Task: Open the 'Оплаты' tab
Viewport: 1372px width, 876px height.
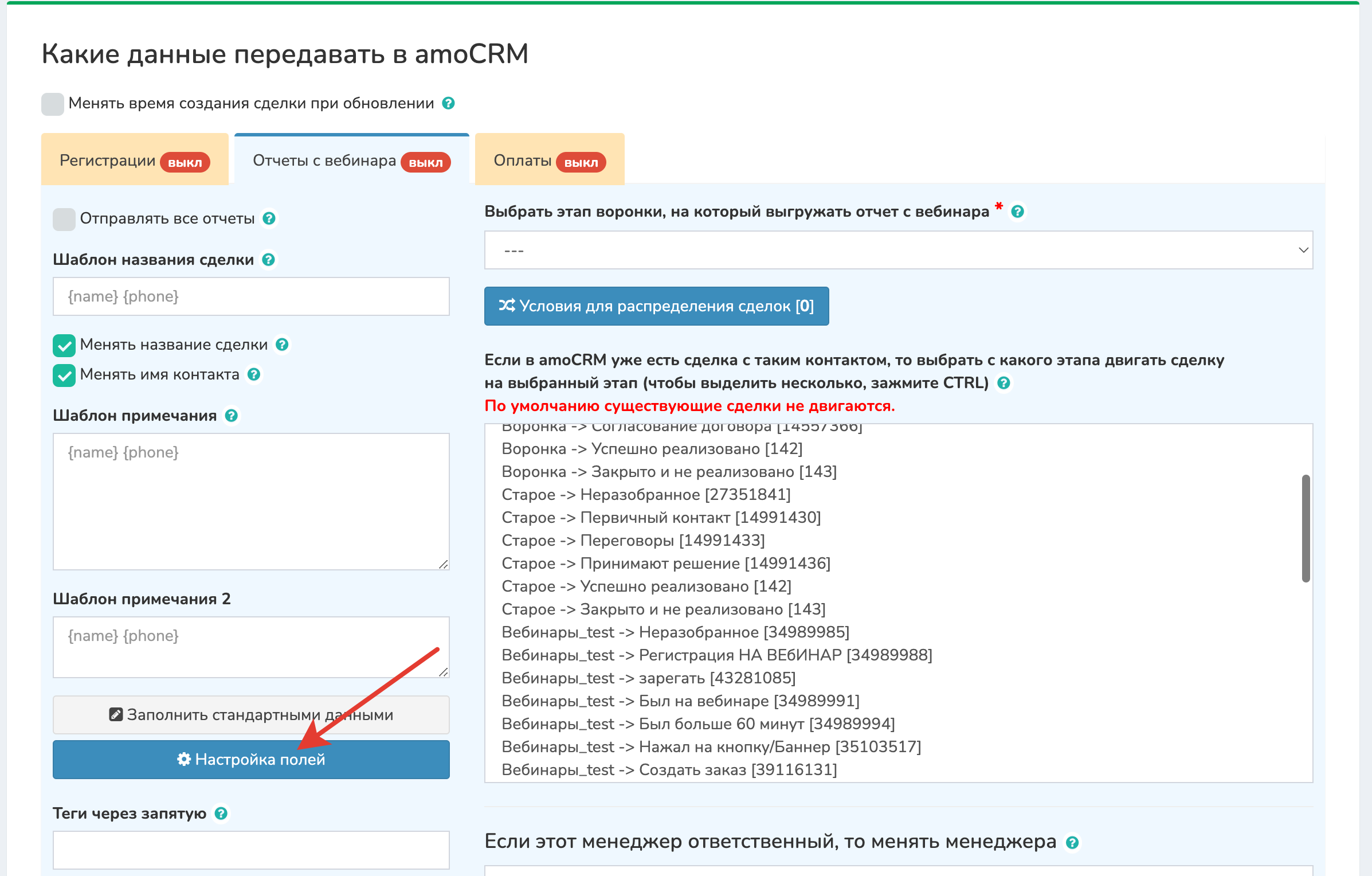Action: tap(549, 161)
